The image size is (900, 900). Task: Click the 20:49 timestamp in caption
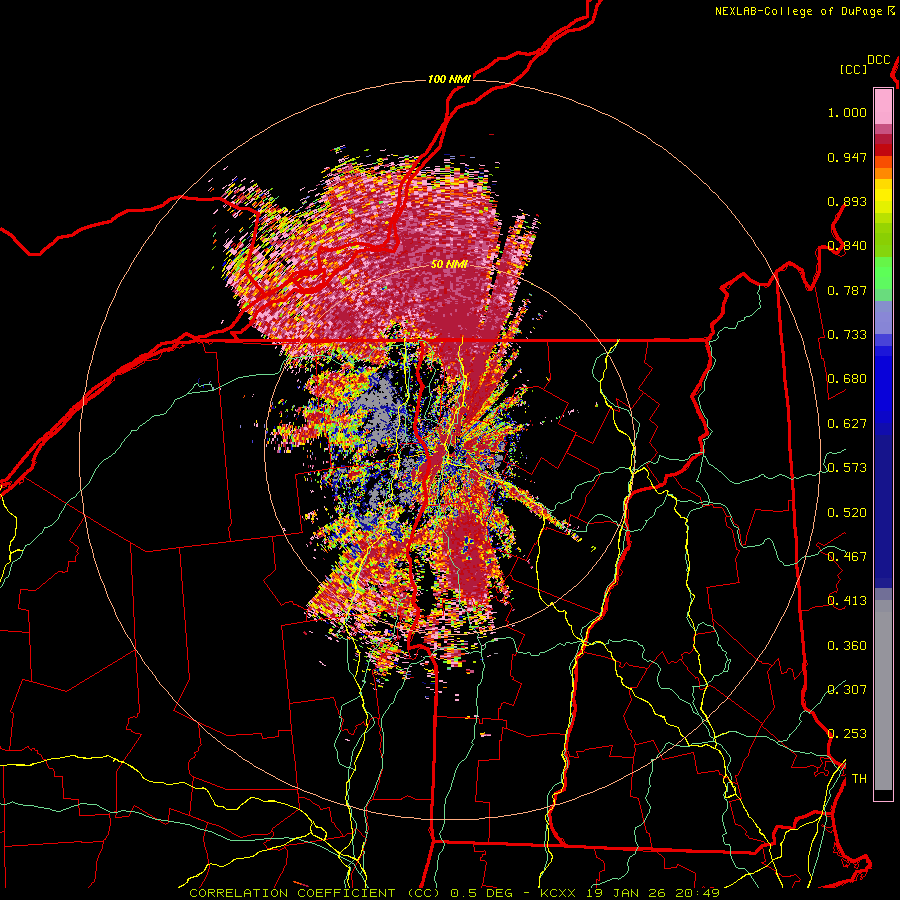coord(697,893)
